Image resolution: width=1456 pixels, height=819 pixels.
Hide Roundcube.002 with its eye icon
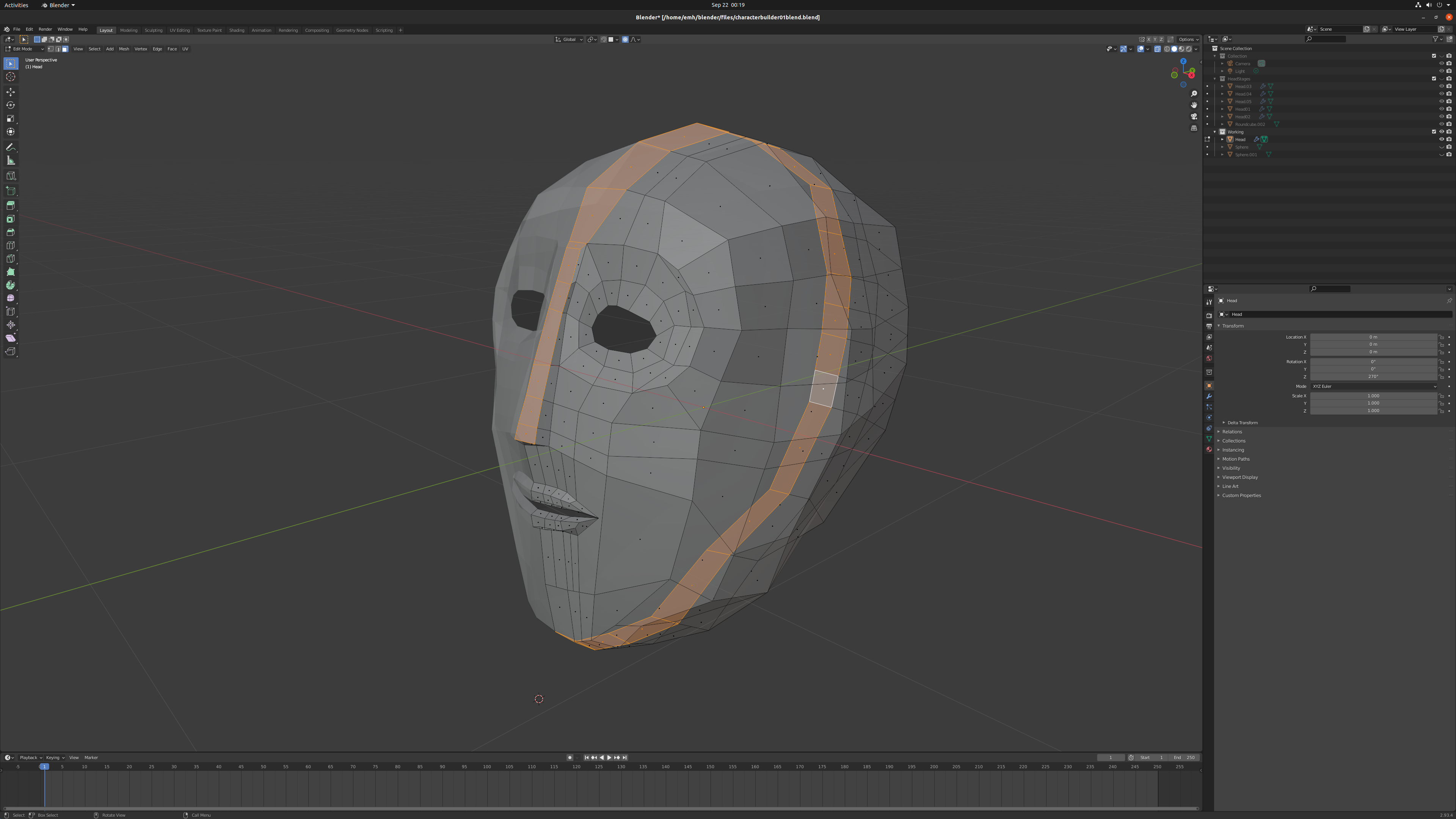coord(1441,124)
